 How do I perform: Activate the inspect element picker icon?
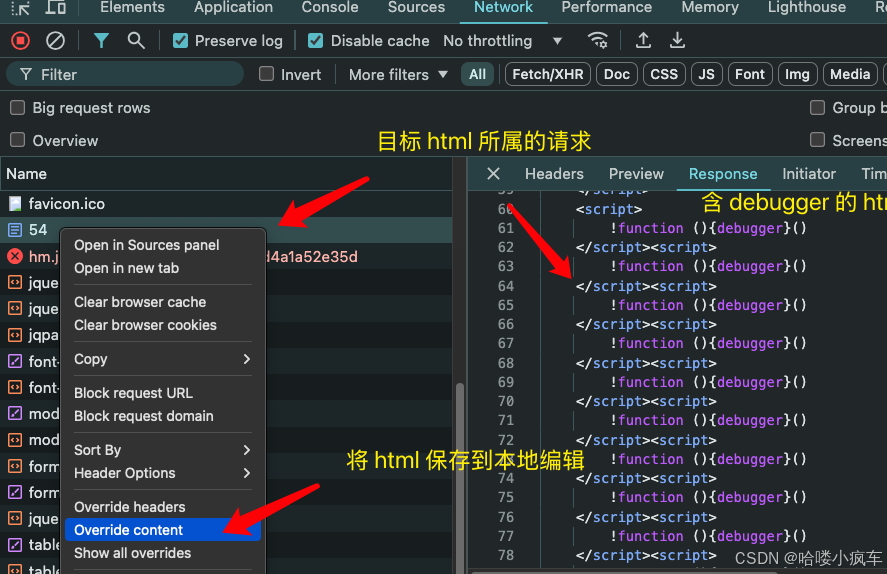(21, 7)
